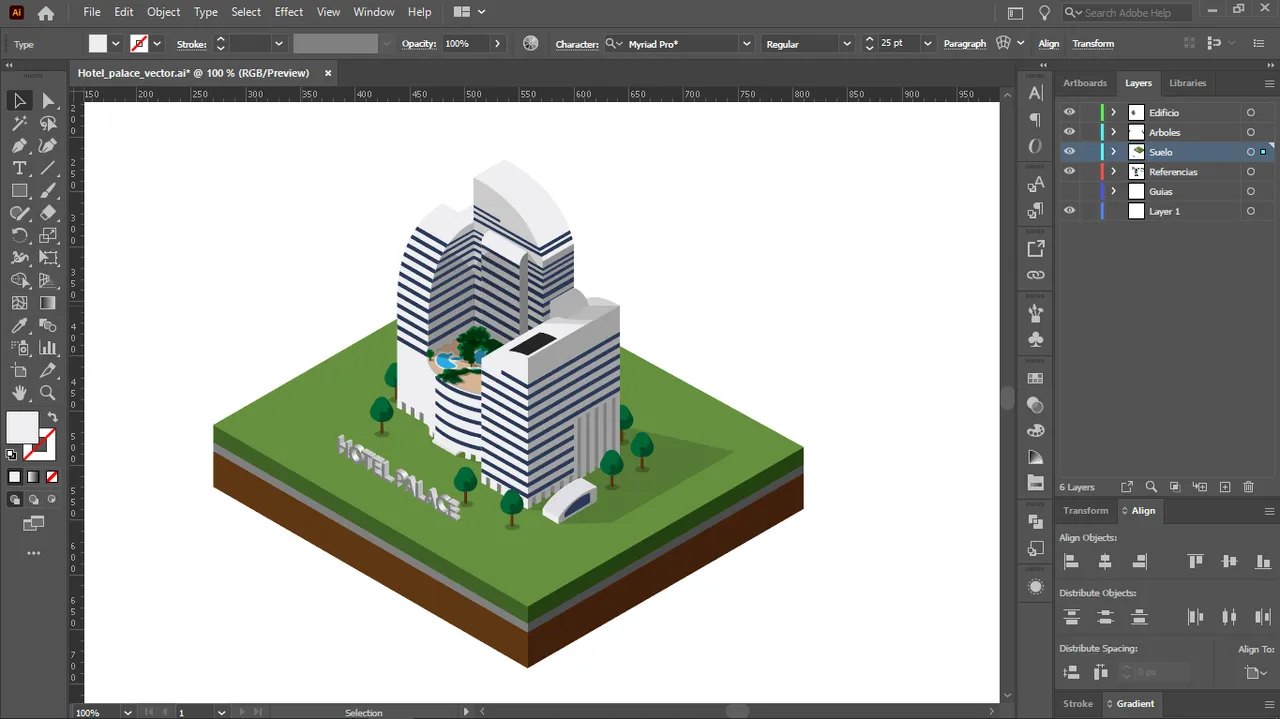Click the Paragraph link in the control bar

coord(965,44)
